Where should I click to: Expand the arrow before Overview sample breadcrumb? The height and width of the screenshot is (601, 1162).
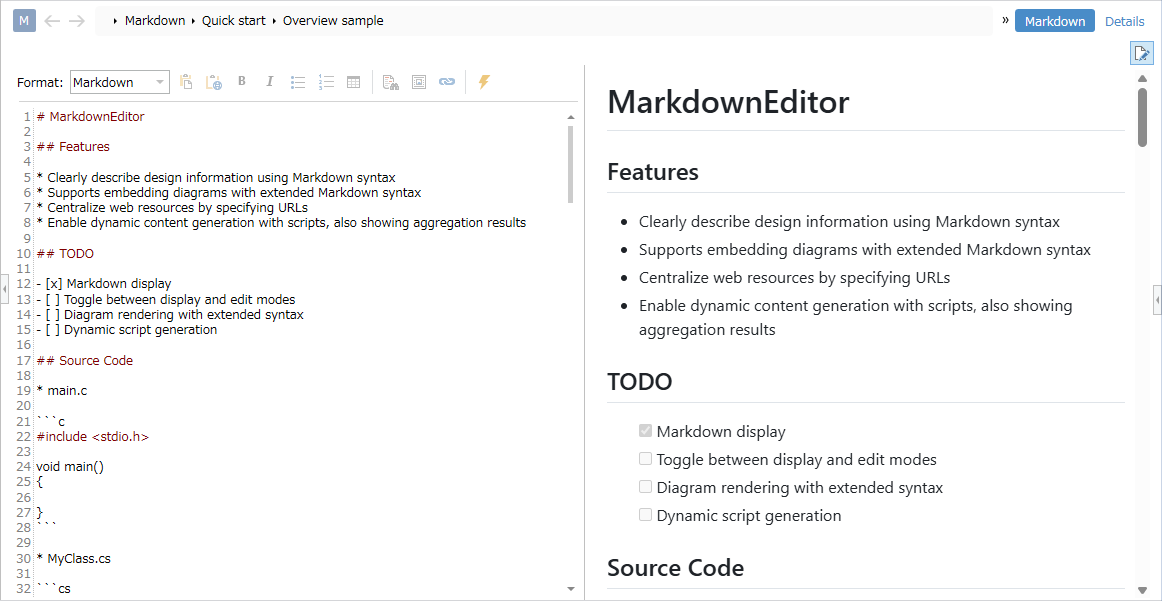274,21
